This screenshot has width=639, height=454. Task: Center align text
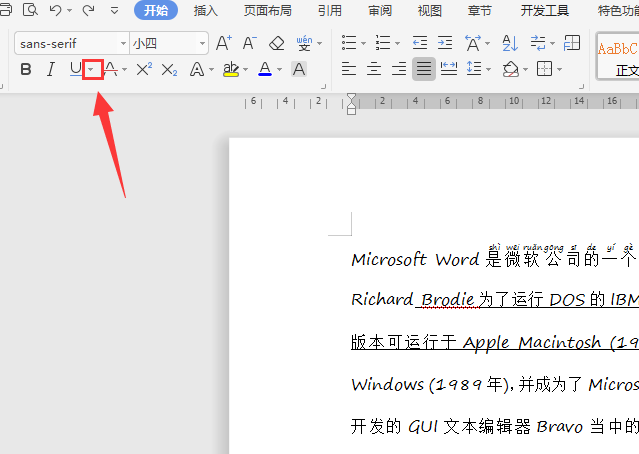coord(374,69)
